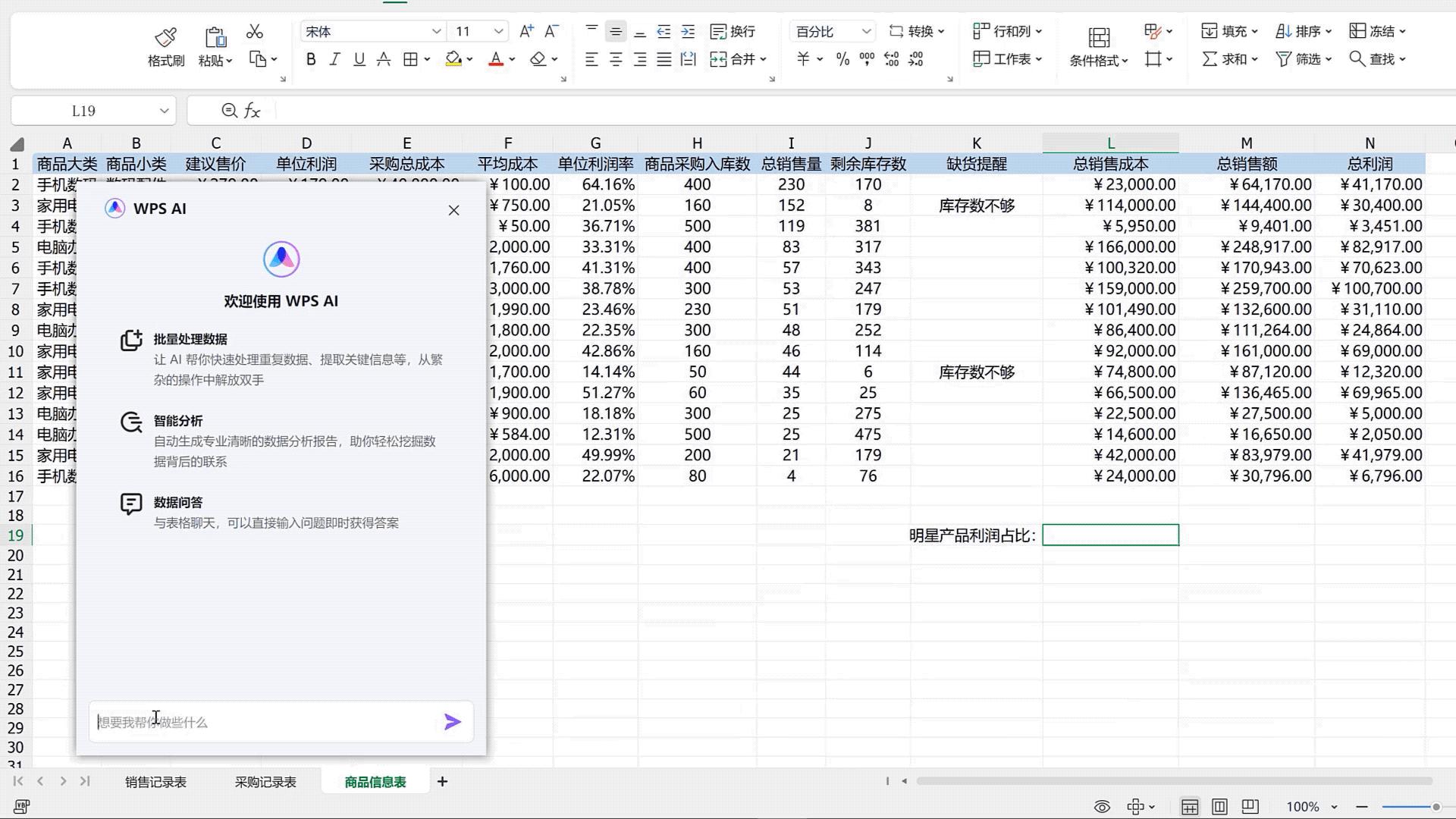Apply bold formatting with the B icon

pyautogui.click(x=309, y=59)
